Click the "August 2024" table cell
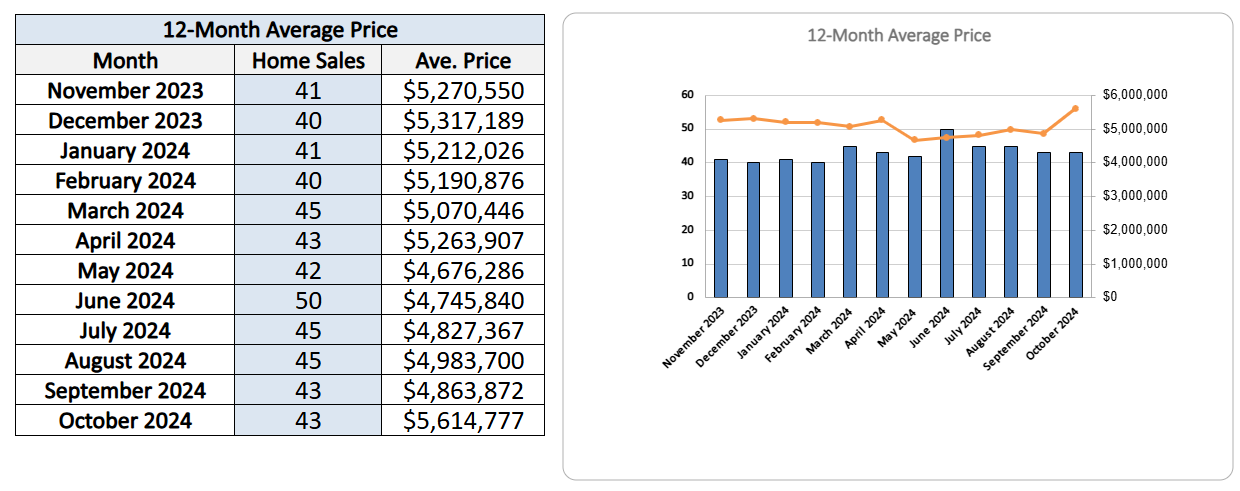Screen dimensions: 1240x491 point(125,360)
